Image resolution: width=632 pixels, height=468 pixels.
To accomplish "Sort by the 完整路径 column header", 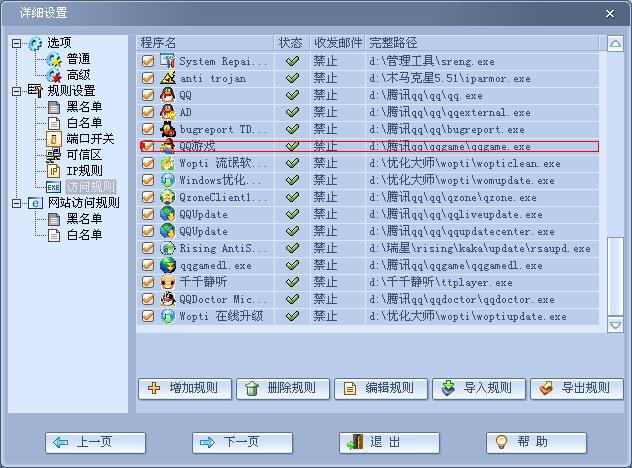I will [482, 43].
